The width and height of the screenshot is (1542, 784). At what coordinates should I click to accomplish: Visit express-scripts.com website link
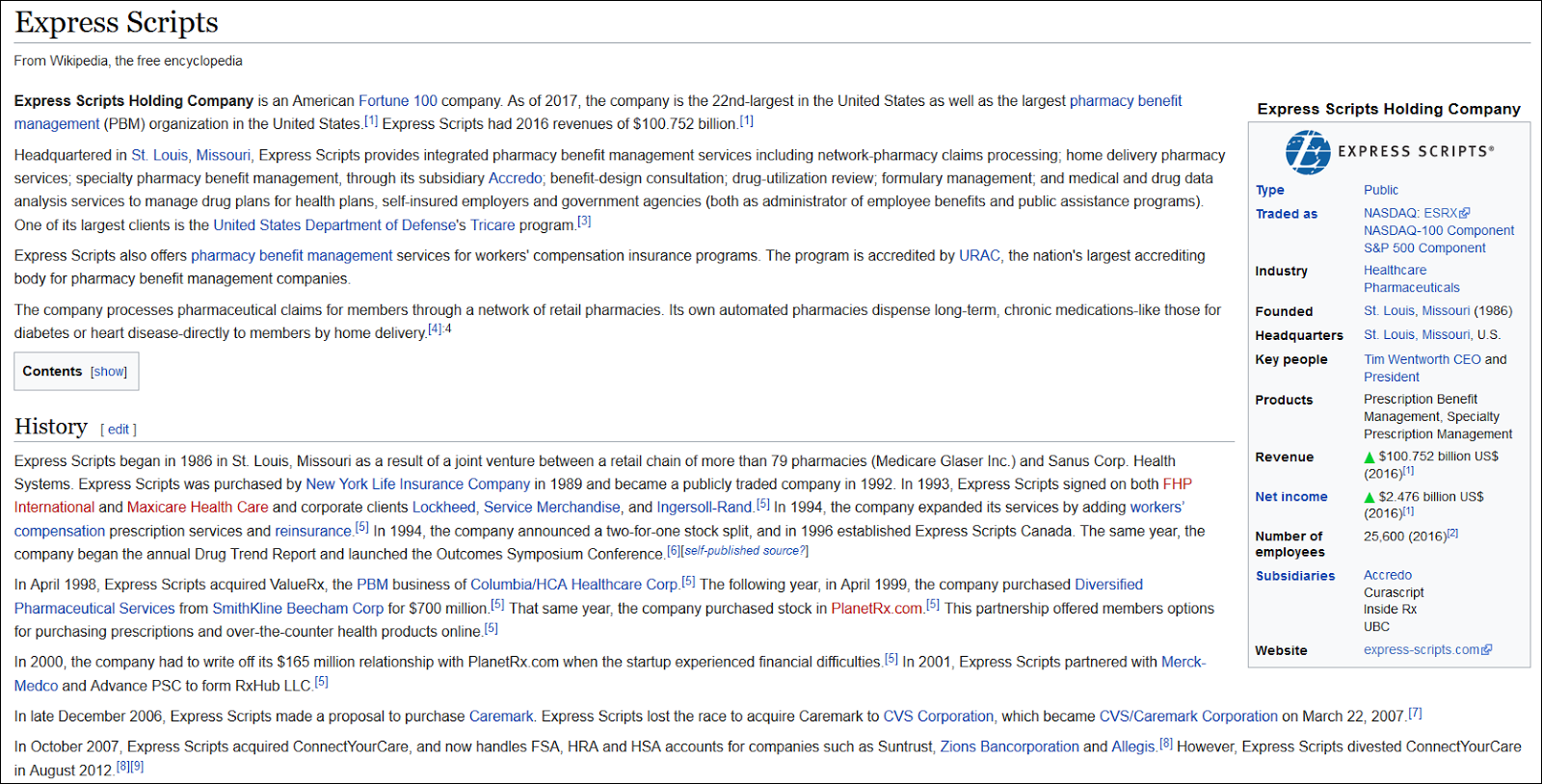click(1422, 650)
